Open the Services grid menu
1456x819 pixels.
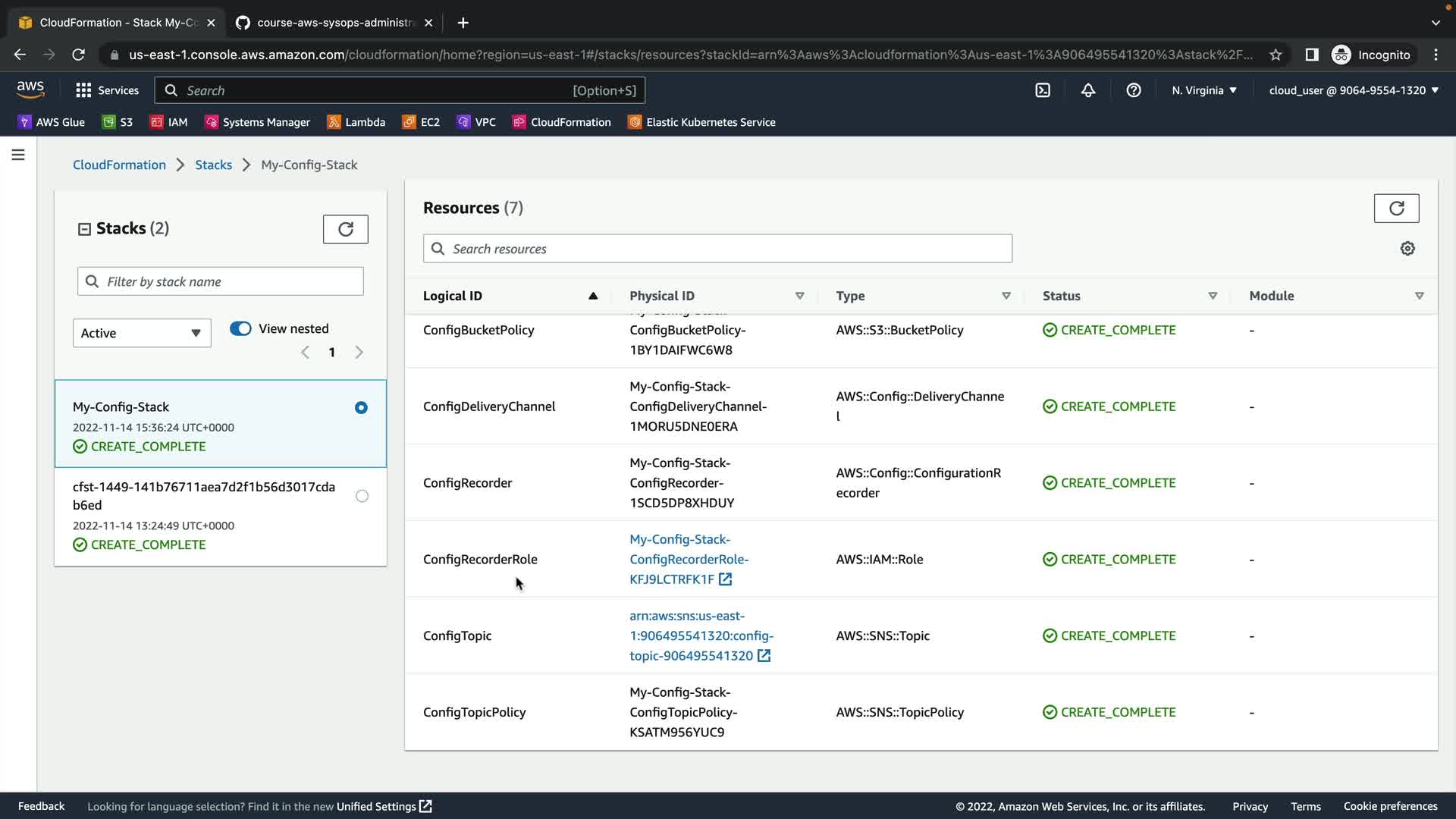point(107,90)
